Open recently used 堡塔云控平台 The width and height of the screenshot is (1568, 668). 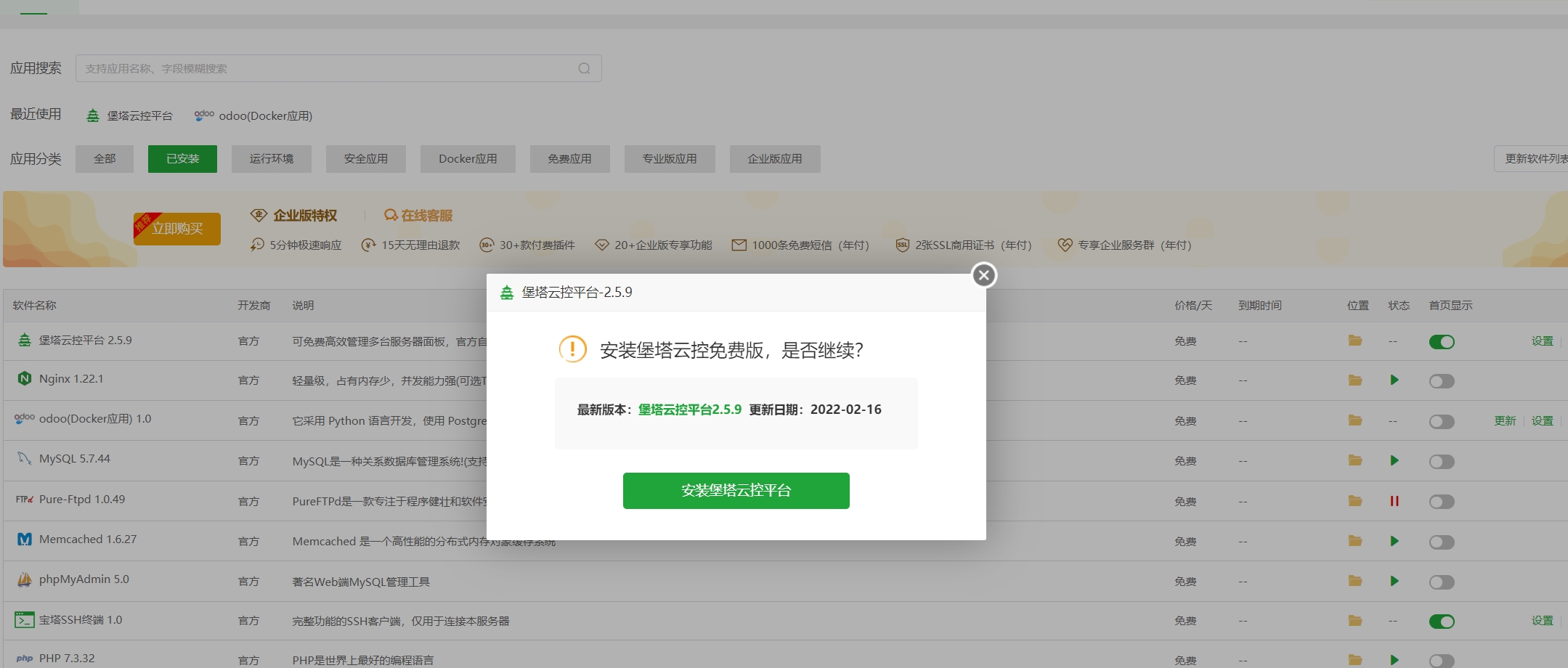point(129,115)
